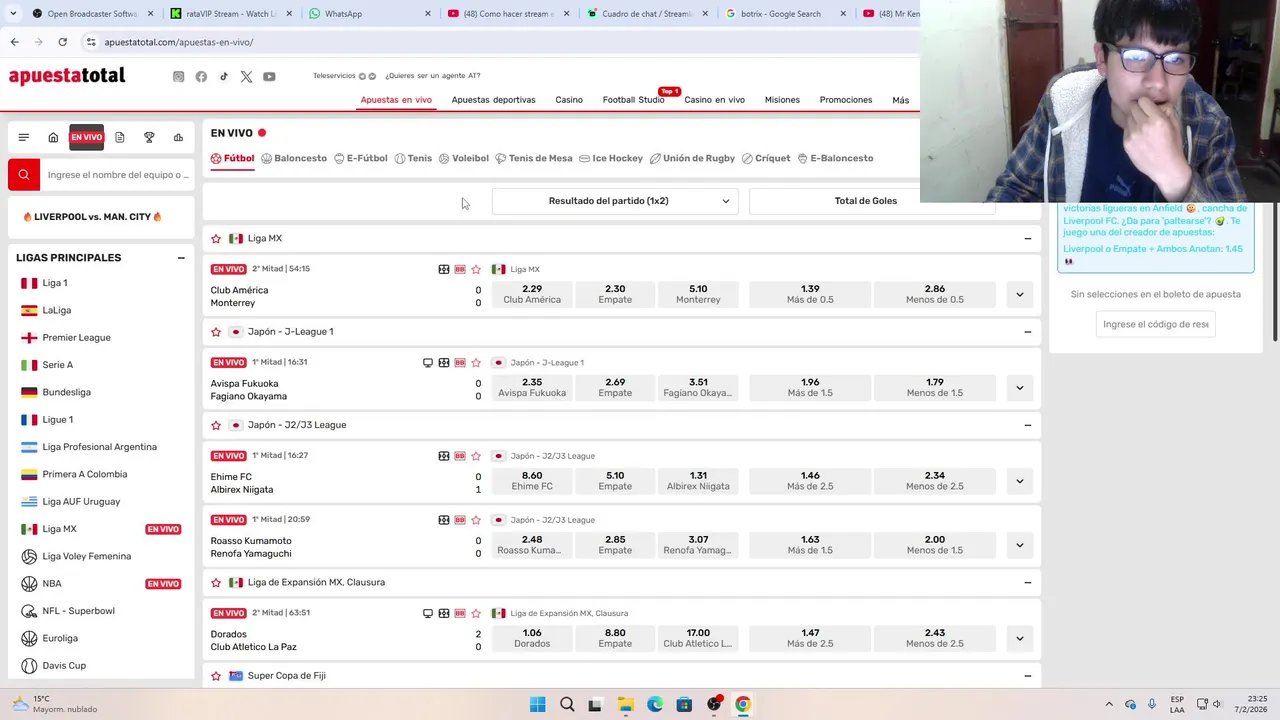Viewport: 1280px width, 720px height.
Task: Open apuestatotal Instagram icon
Action: click(x=179, y=77)
